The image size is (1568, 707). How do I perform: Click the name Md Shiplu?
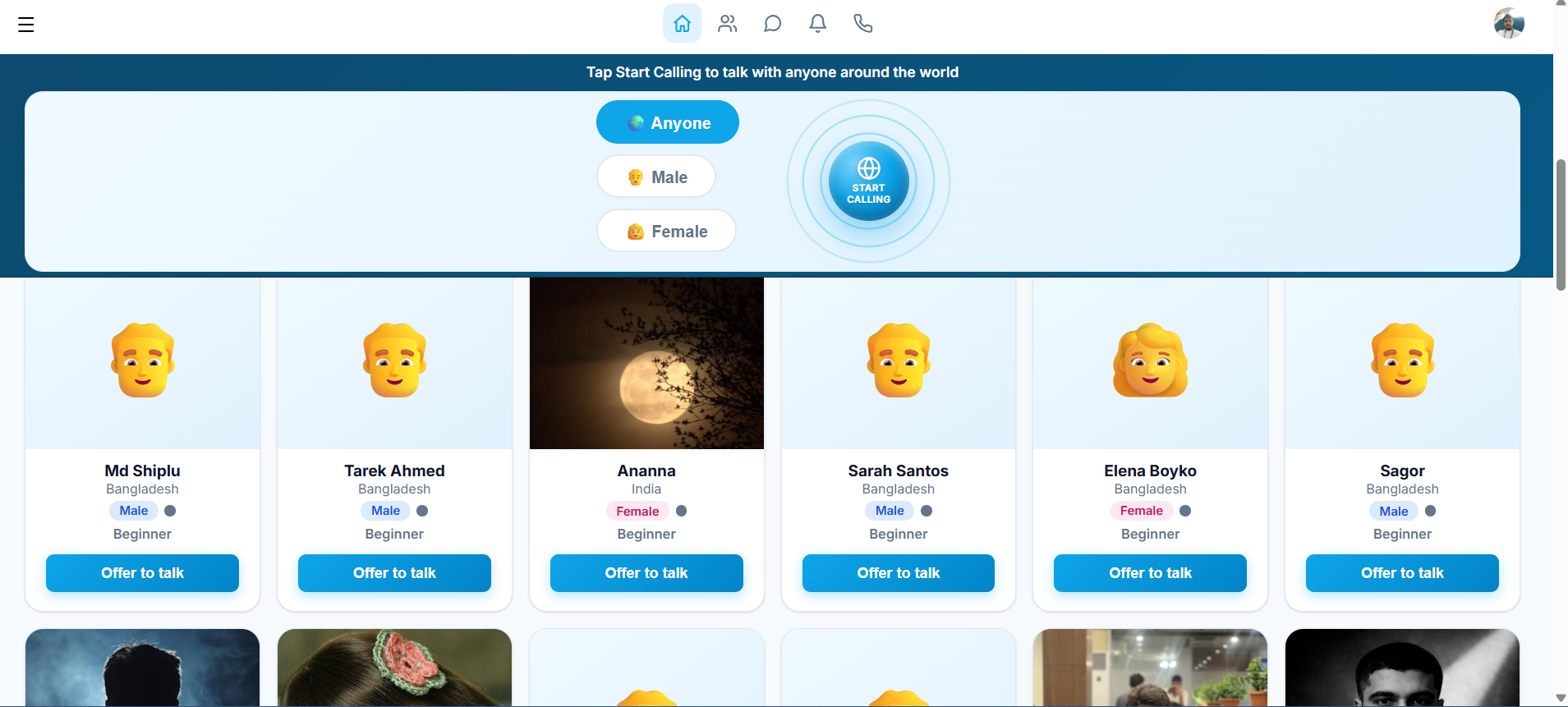tap(142, 471)
